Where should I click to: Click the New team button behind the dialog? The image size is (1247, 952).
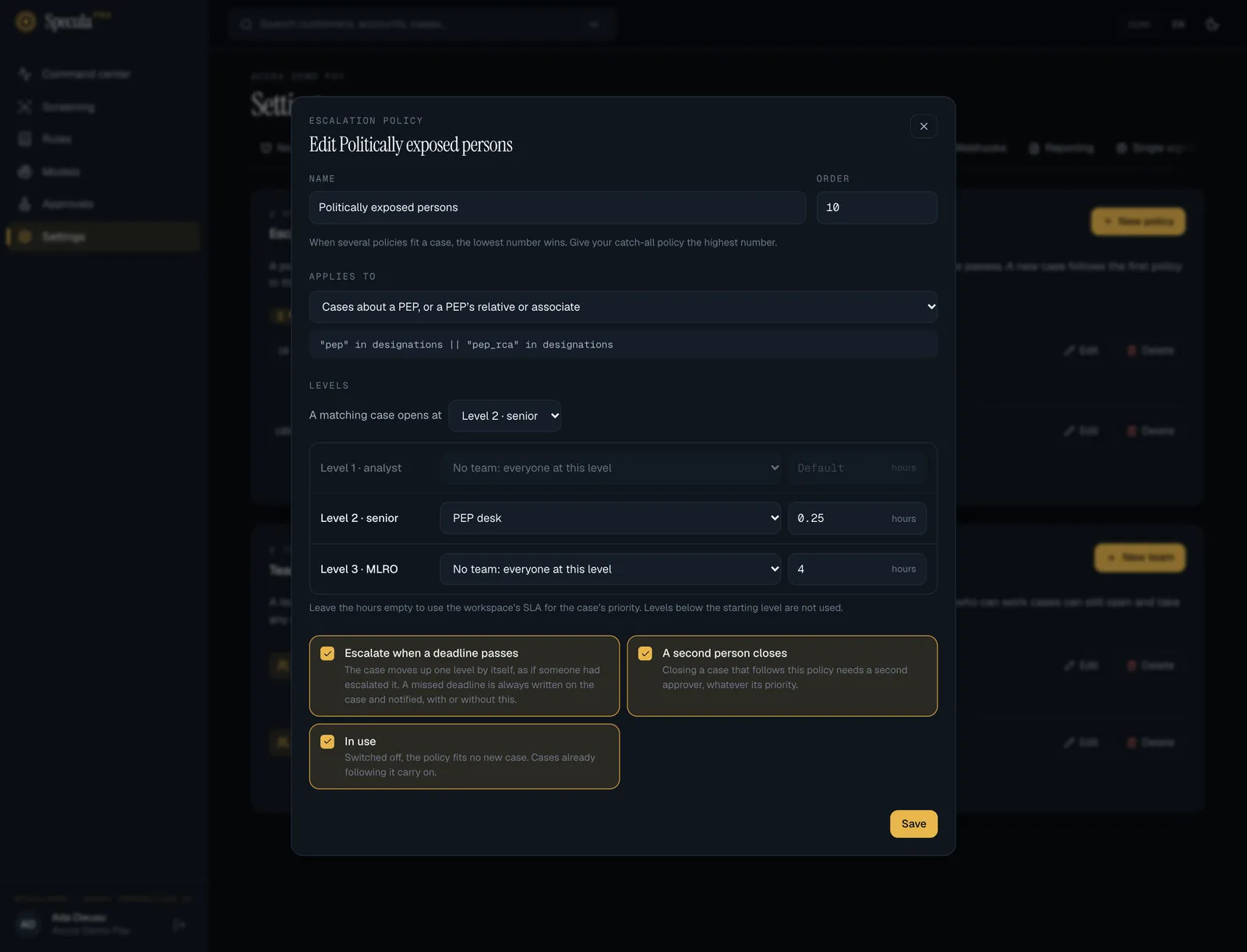click(x=1139, y=558)
